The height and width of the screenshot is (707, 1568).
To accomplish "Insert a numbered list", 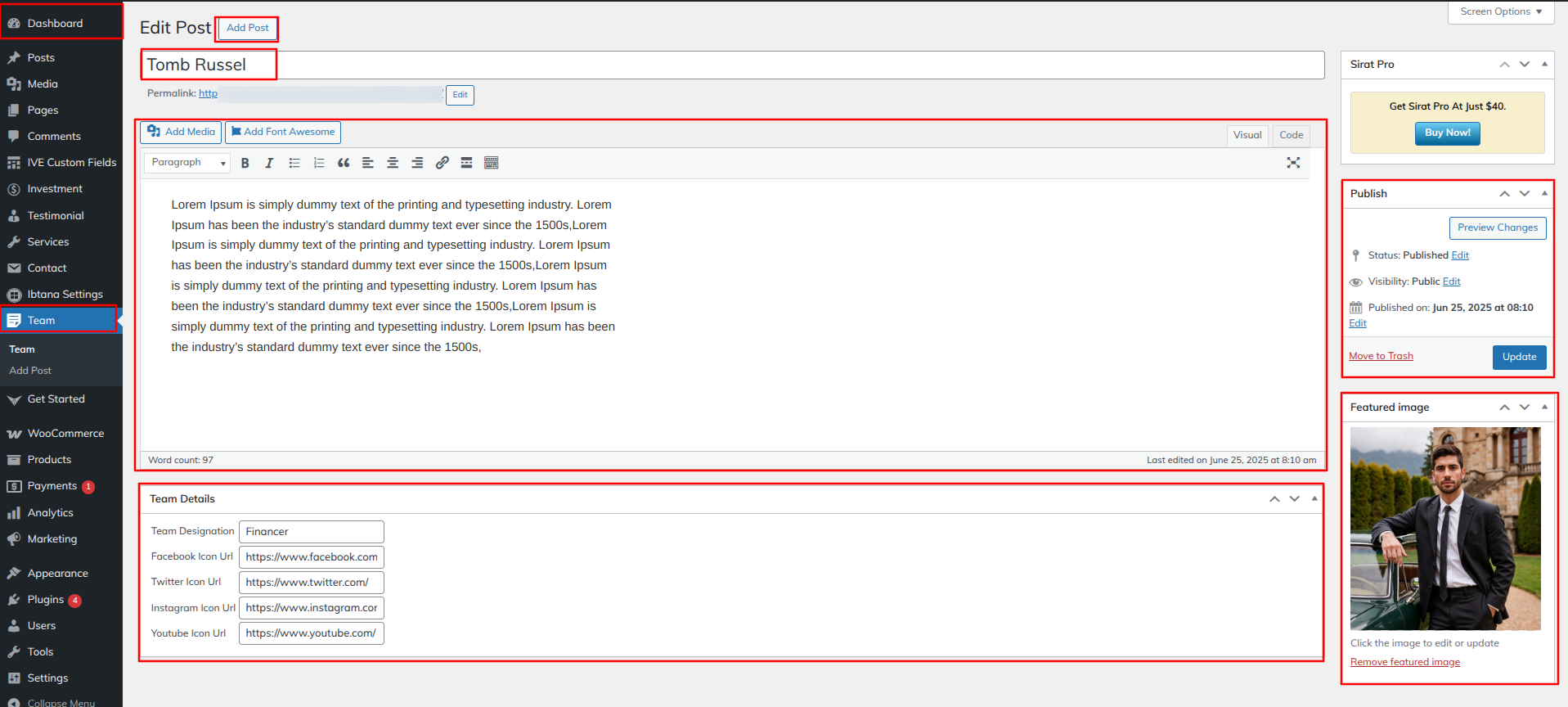I will click(319, 163).
